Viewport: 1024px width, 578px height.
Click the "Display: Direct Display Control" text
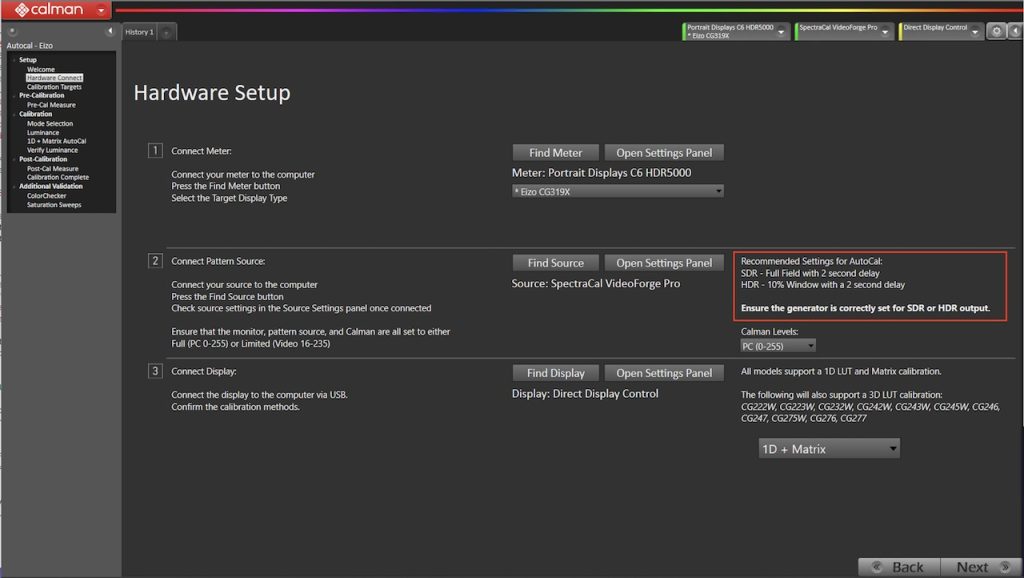point(585,394)
